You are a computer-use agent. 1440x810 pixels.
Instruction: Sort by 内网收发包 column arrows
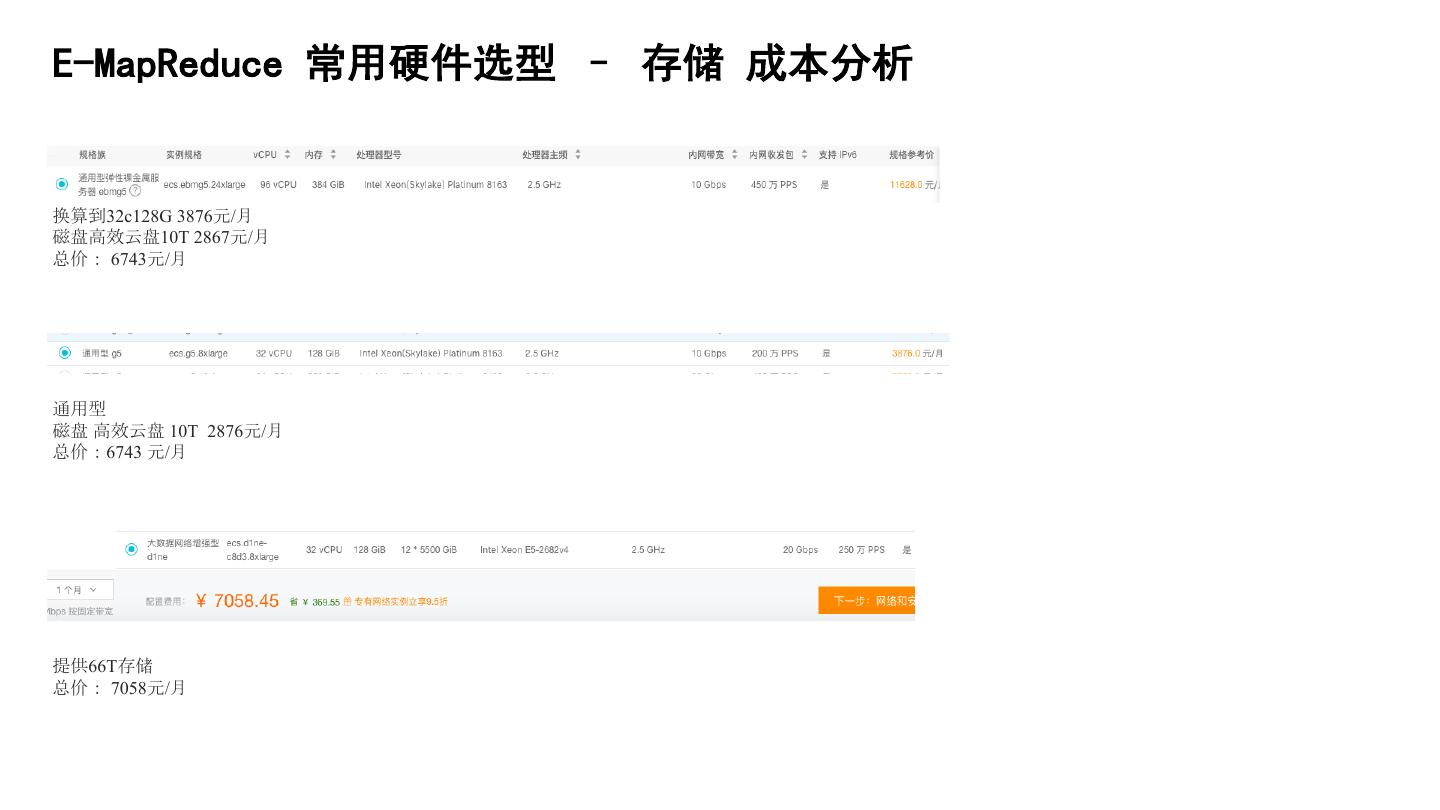[804, 155]
